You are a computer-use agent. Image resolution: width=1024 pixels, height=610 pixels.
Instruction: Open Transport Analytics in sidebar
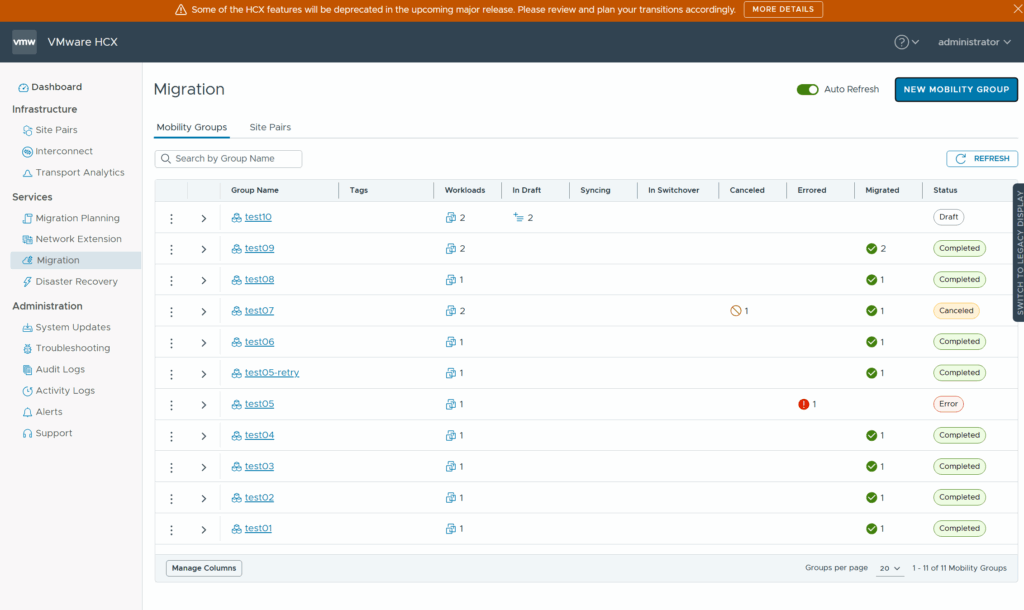(80, 173)
